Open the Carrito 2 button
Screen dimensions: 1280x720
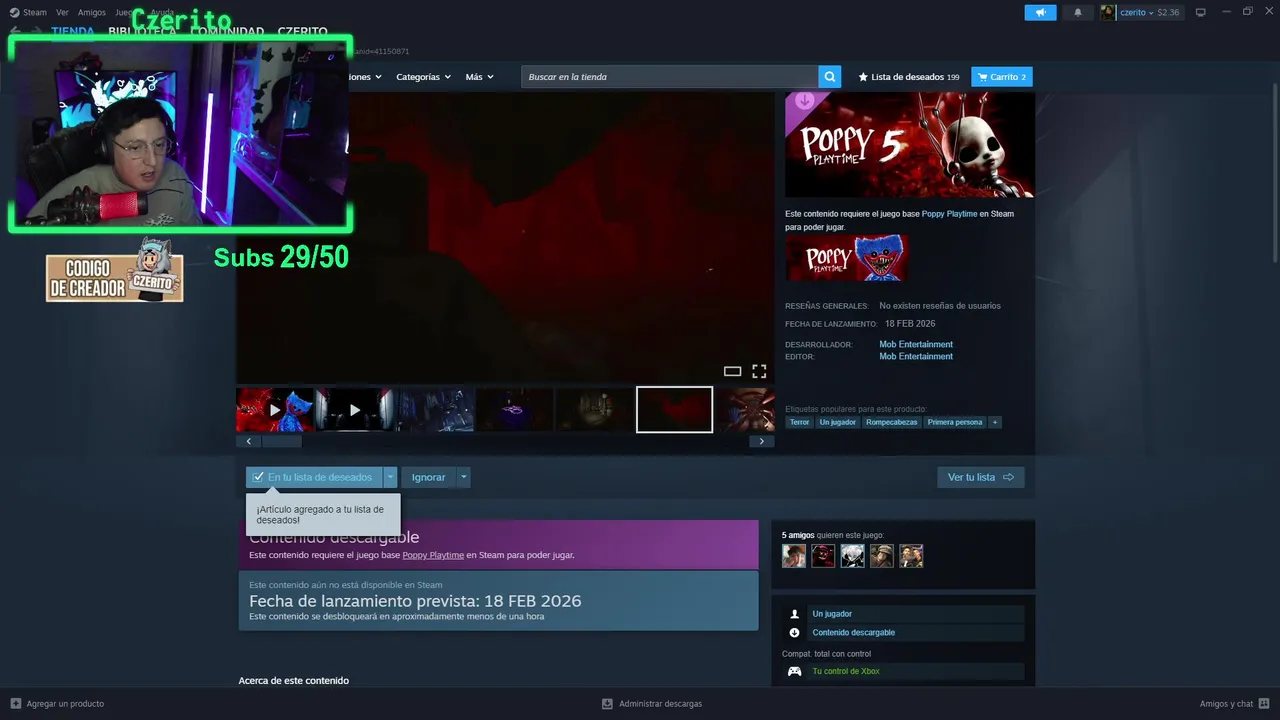[x=1002, y=77]
